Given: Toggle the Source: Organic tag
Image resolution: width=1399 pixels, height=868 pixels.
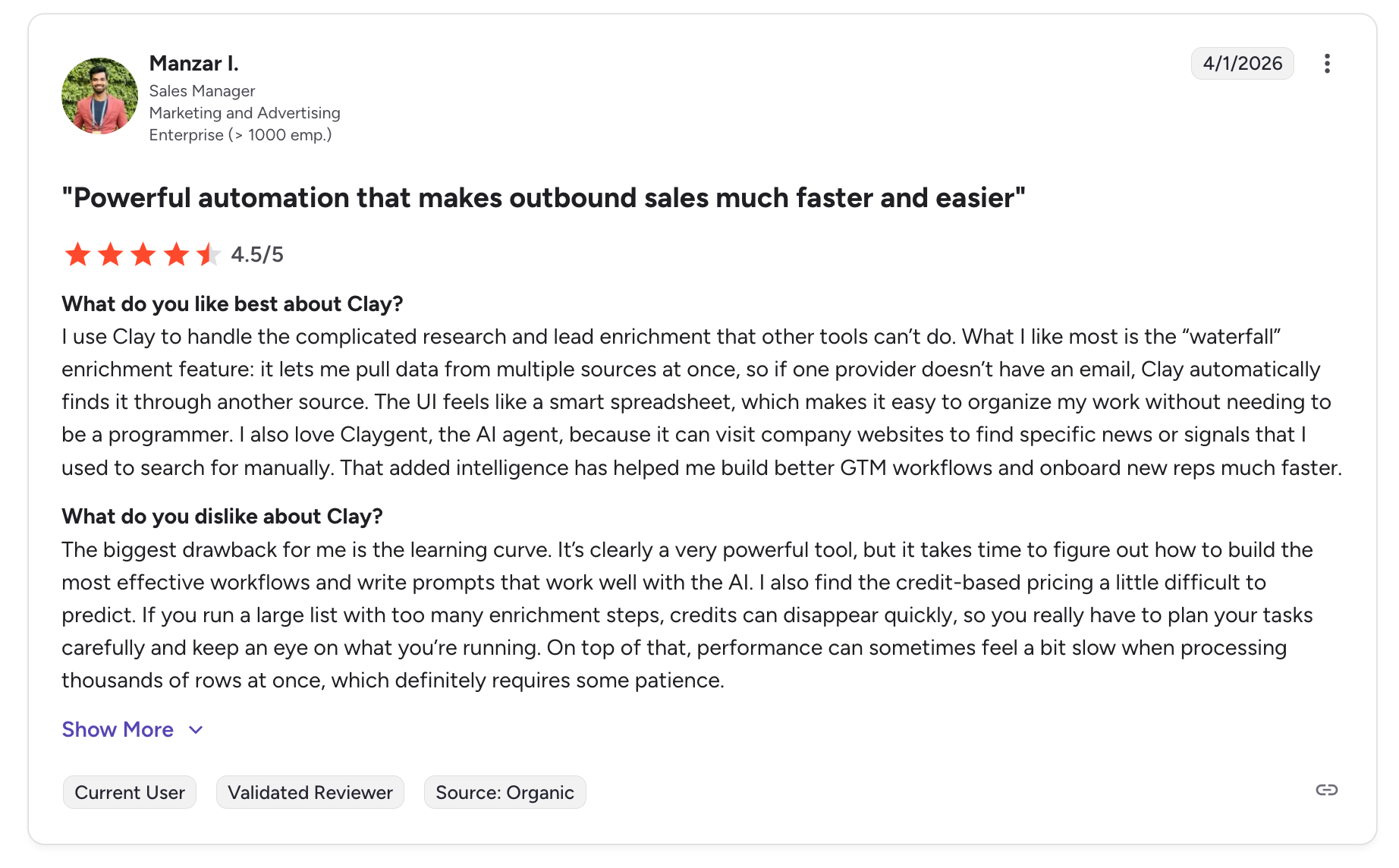Looking at the screenshot, I should pyautogui.click(x=504, y=792).
